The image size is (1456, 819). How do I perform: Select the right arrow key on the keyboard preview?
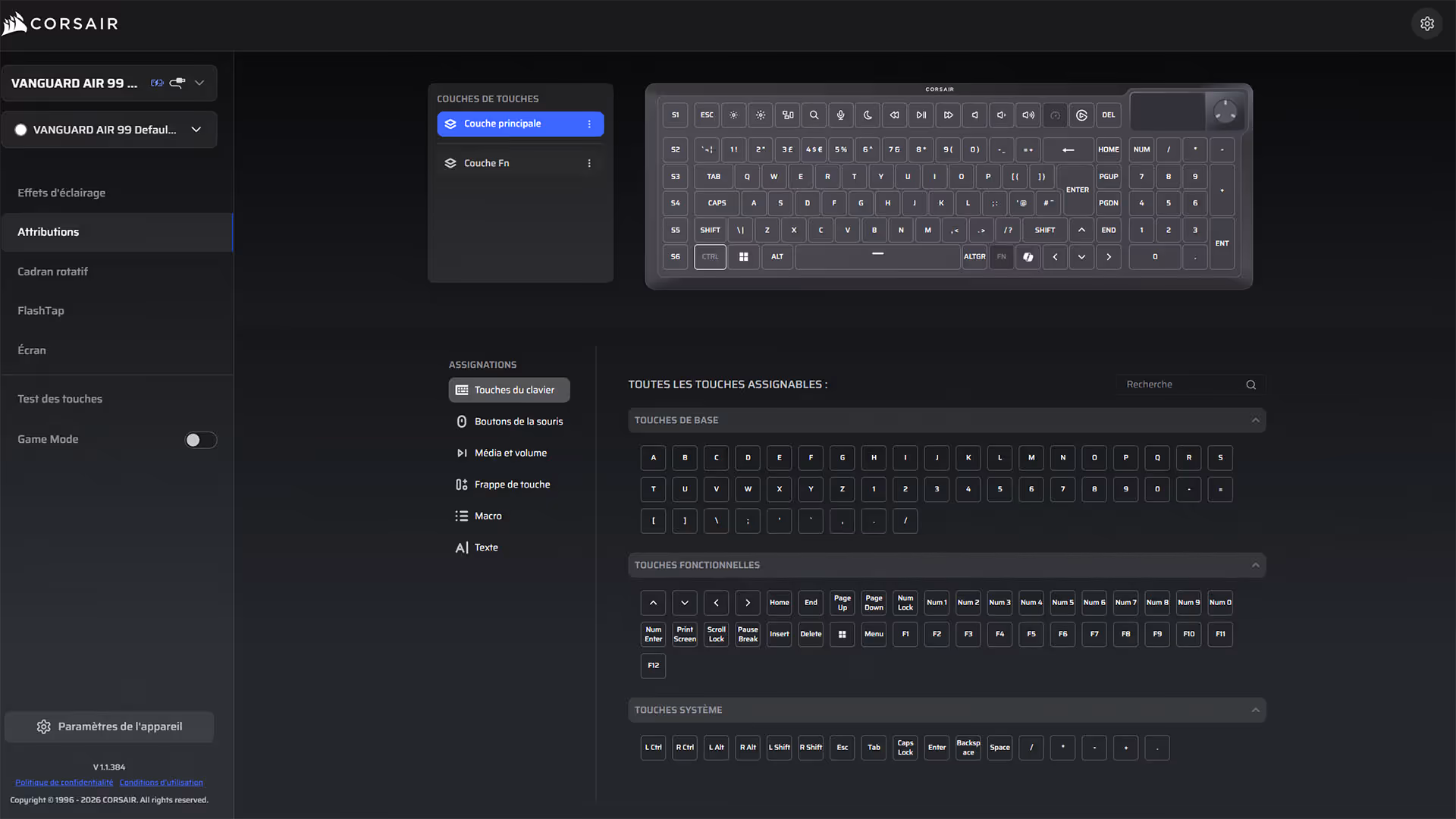pos(1109,257)
